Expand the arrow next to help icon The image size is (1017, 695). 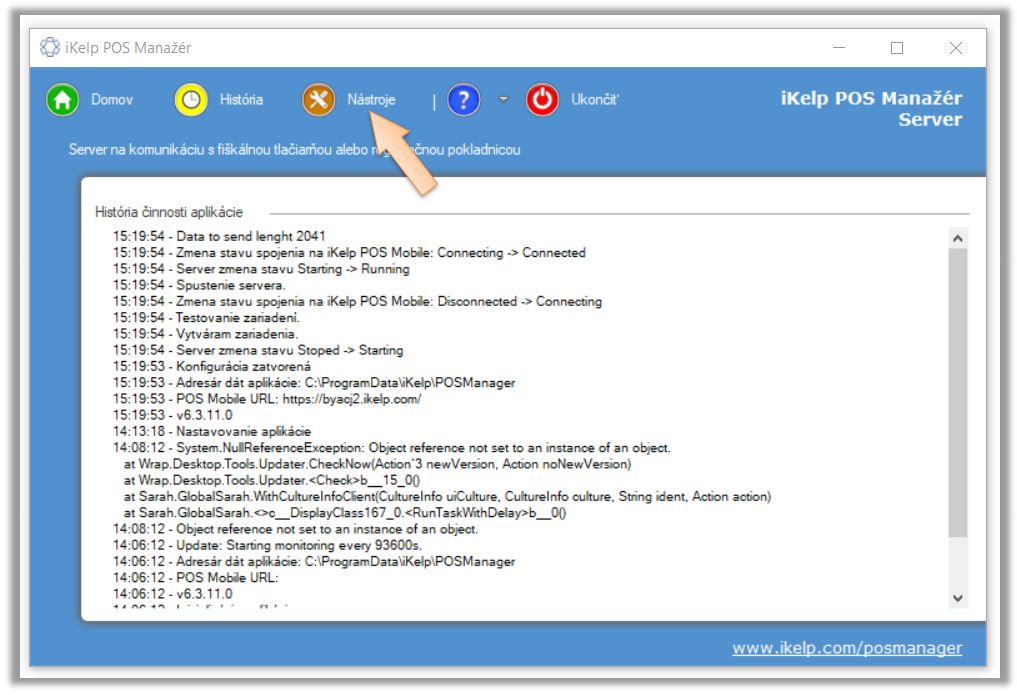tap(504, 100)
